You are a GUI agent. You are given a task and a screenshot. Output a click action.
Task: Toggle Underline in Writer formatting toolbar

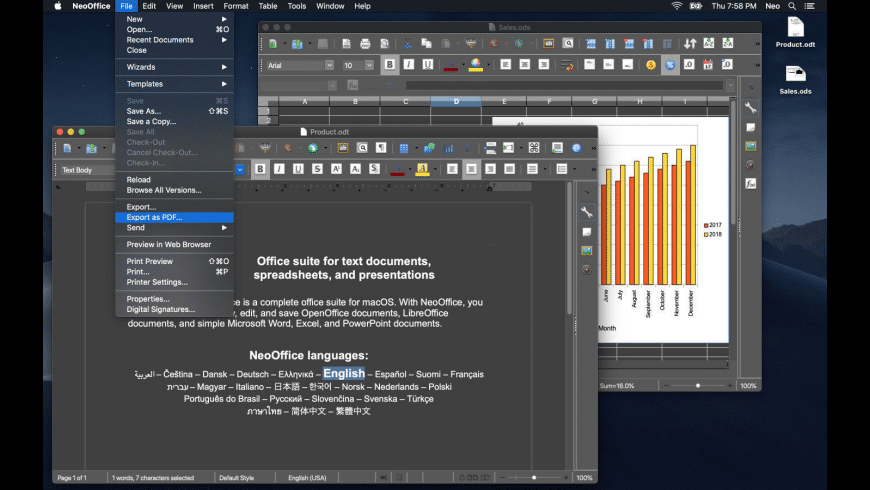pyautogui.click(x=298, y=169)
